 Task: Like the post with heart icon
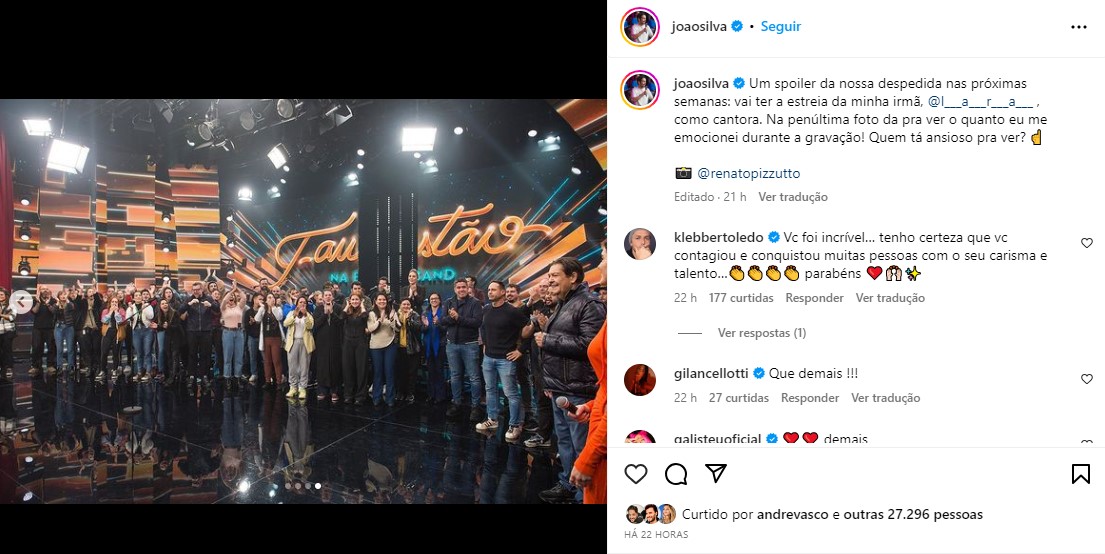pos(636,474)
